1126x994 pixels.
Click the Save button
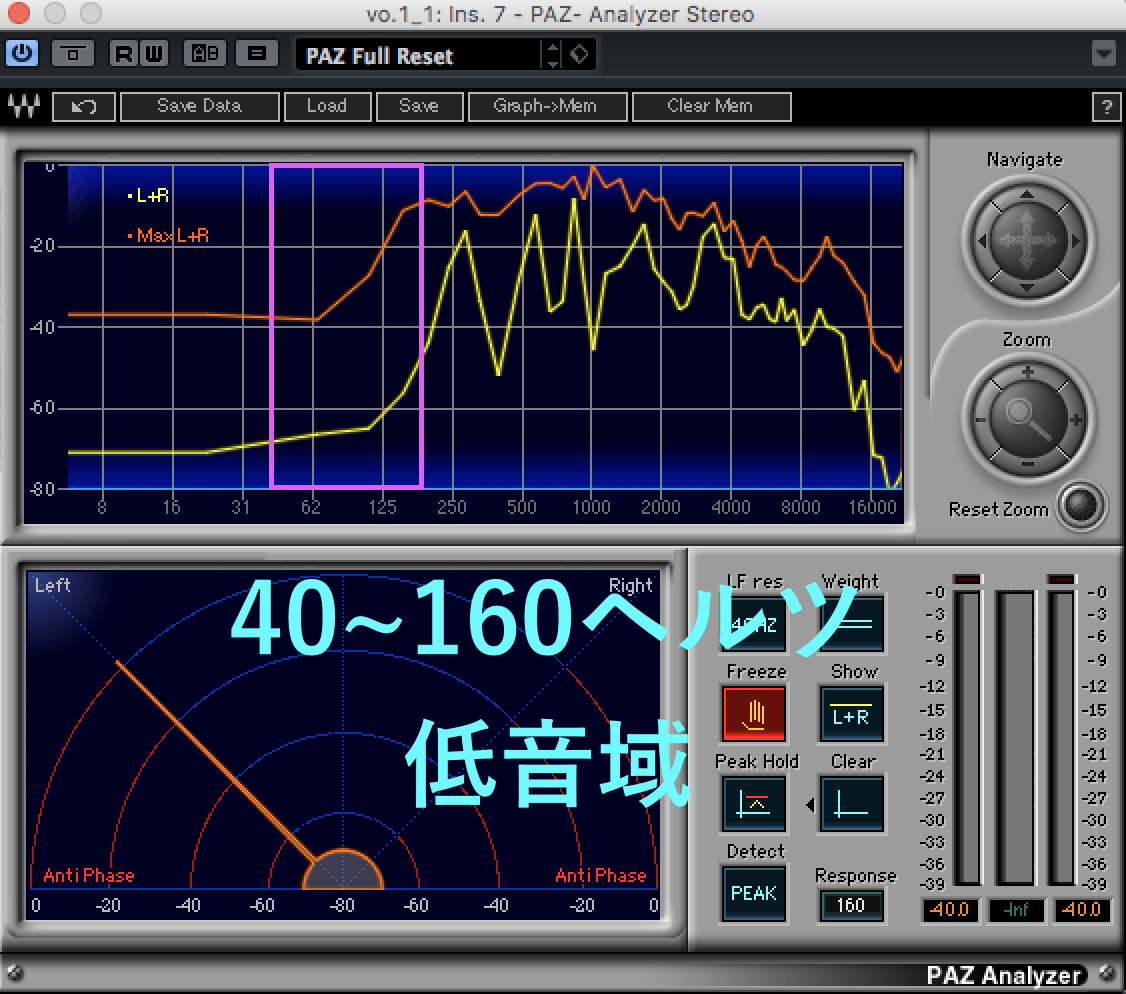[x=419, y=106]
